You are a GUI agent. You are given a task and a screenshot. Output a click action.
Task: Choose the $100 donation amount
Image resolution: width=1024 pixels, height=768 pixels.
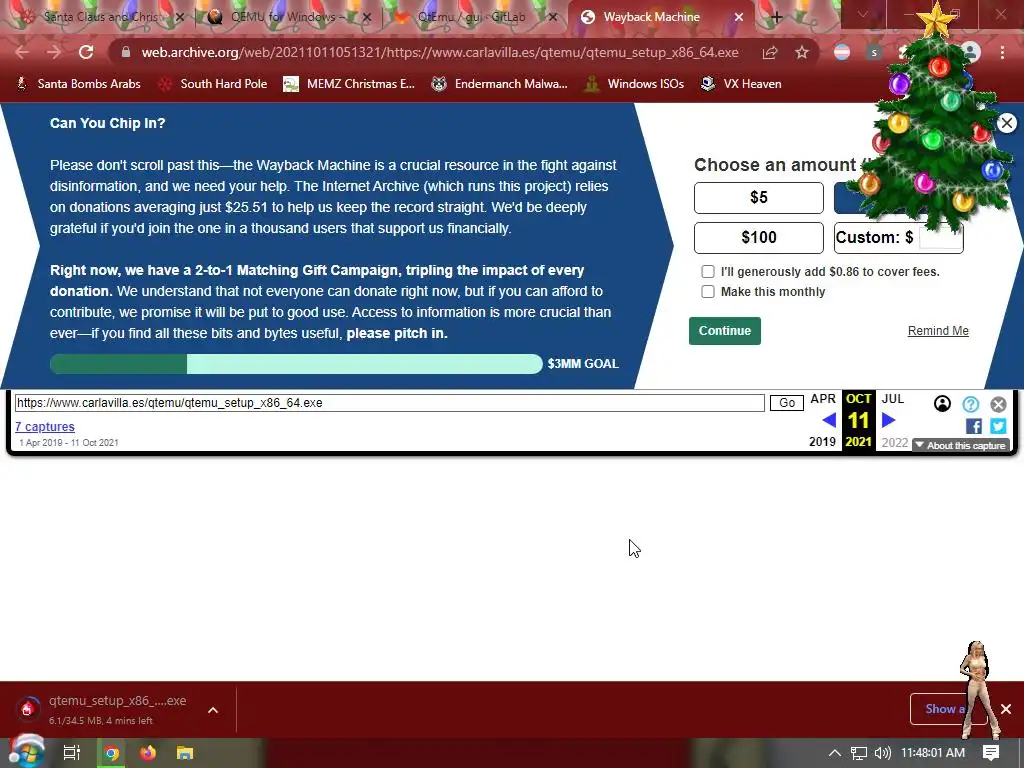pos(758,237)
